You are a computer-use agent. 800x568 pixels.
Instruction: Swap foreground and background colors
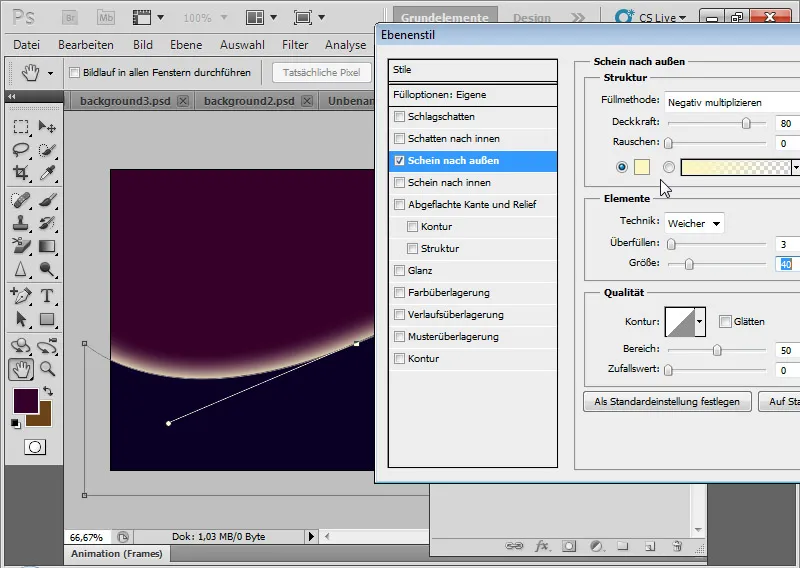48,392
